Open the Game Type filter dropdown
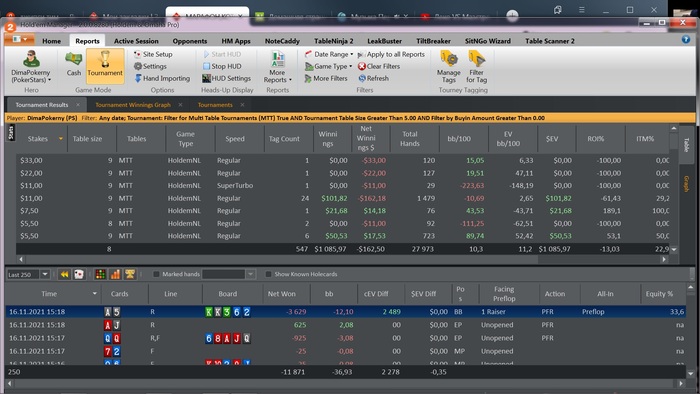Image resolution: width=700 pixels, height=394 pixels. click(329, 66)
